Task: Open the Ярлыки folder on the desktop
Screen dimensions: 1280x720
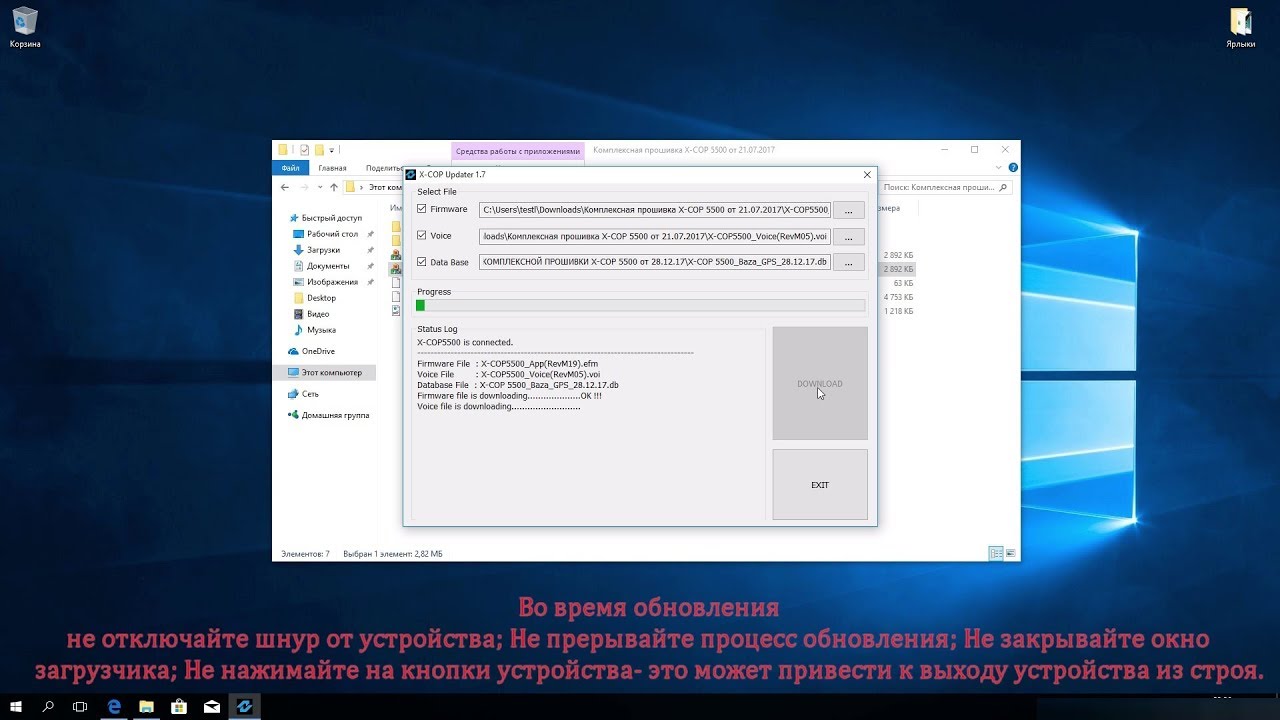Action: 1241,28
